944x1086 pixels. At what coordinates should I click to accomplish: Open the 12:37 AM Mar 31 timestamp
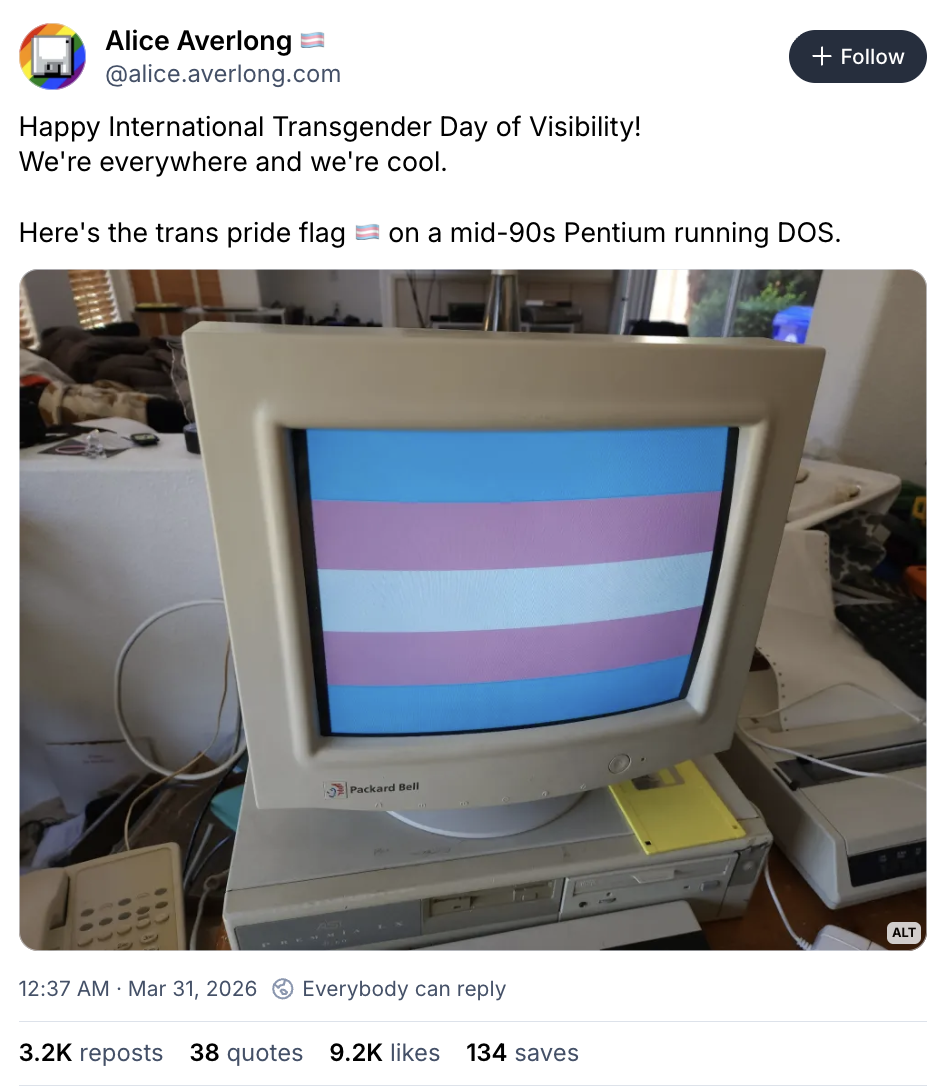(138, 988)
